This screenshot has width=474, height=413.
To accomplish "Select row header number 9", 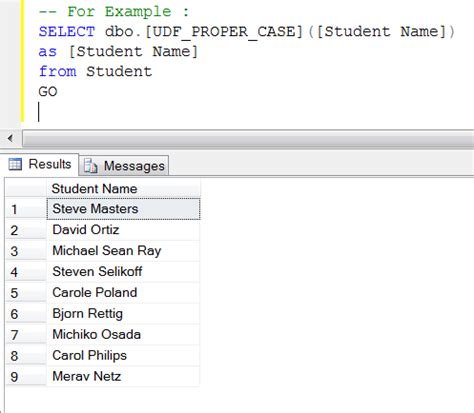I will coord(26,377).
